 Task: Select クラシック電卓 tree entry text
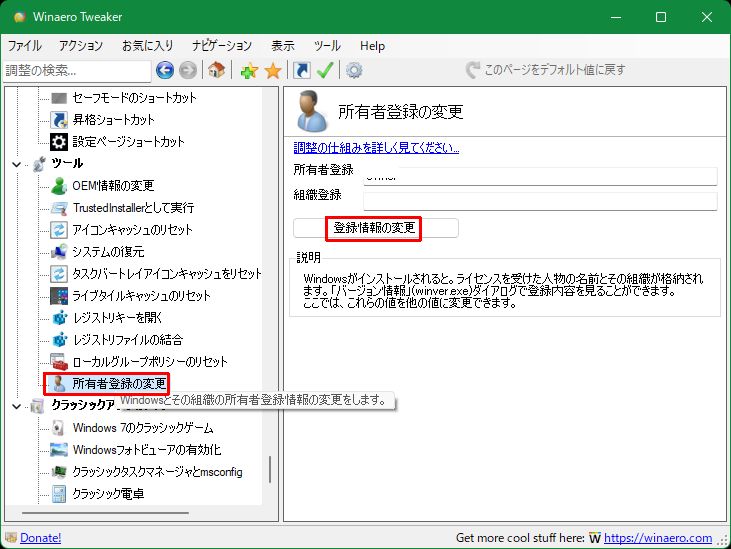(x=108, y=494)
